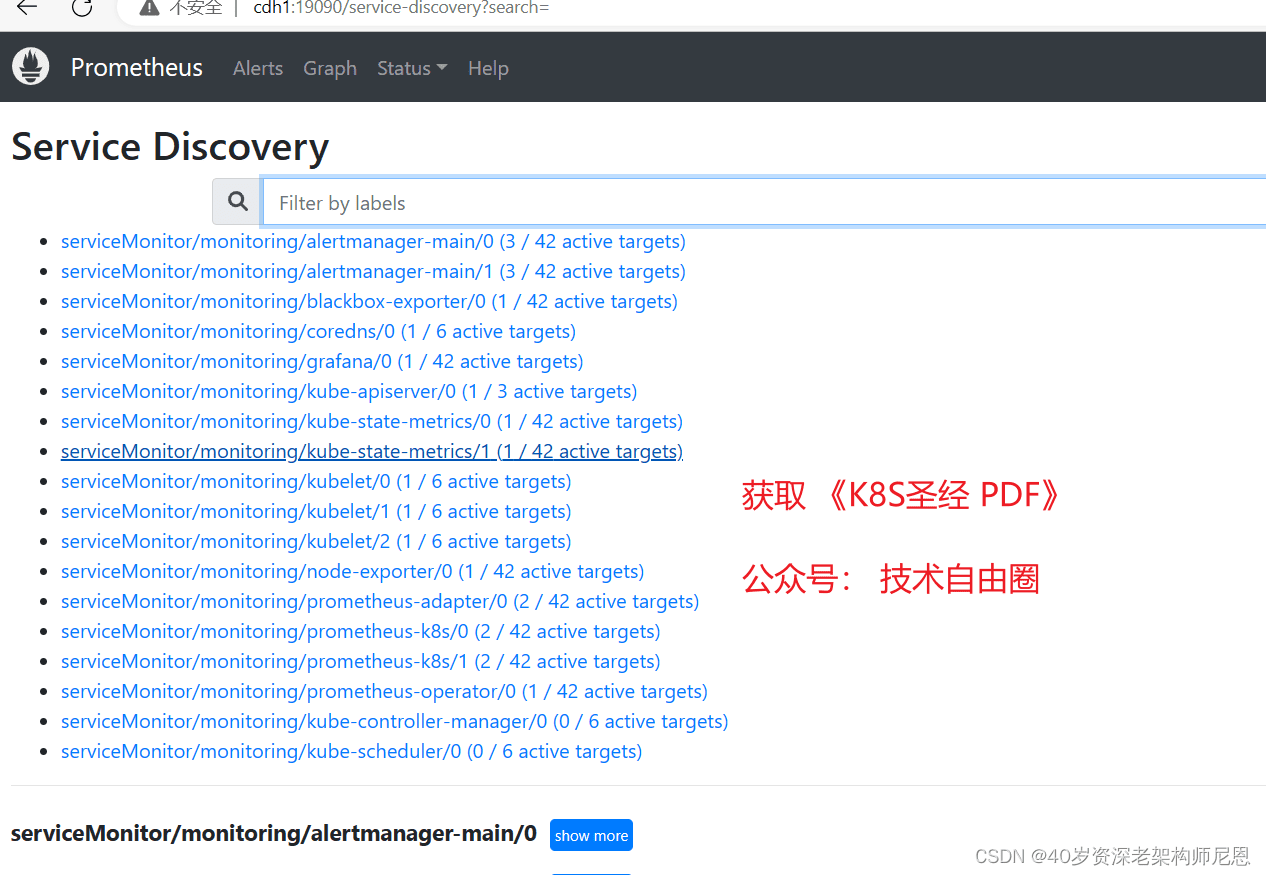The image size is (1266, 875).
Task: Click the Prometheus flame logo icon
Action: click(31, 67)
